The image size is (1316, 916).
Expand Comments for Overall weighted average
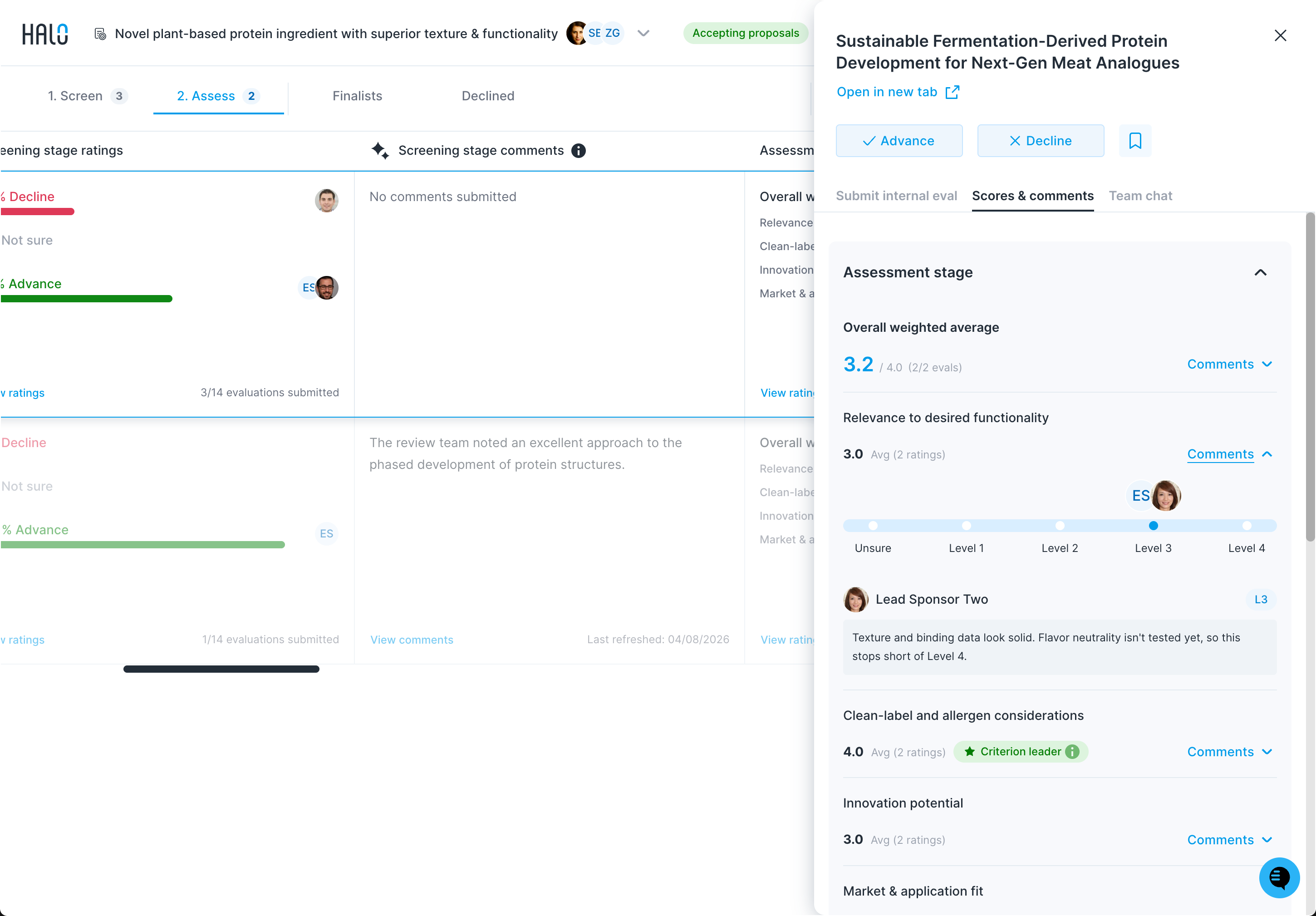(1230, 364)
